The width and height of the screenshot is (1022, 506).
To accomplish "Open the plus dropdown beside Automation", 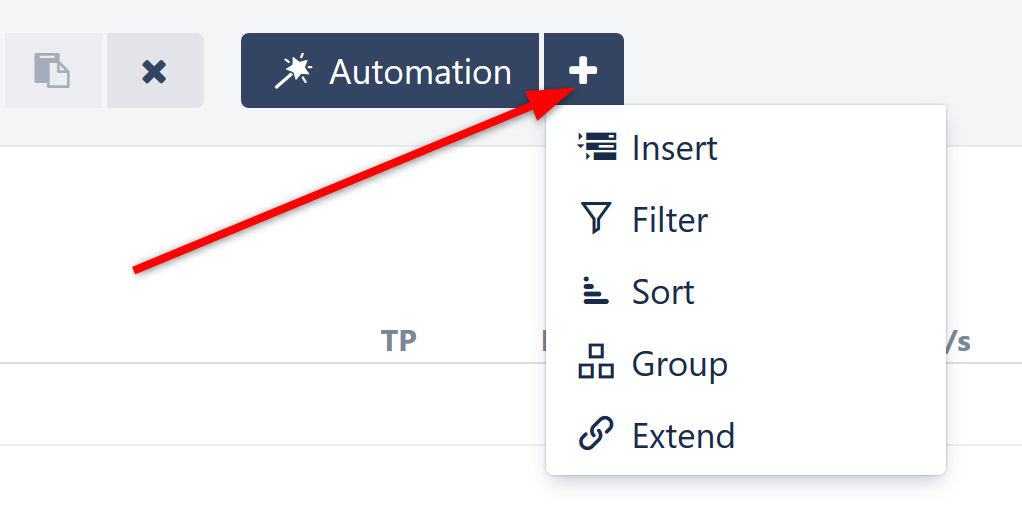I will pyautogui.click(x=583, y=71).
